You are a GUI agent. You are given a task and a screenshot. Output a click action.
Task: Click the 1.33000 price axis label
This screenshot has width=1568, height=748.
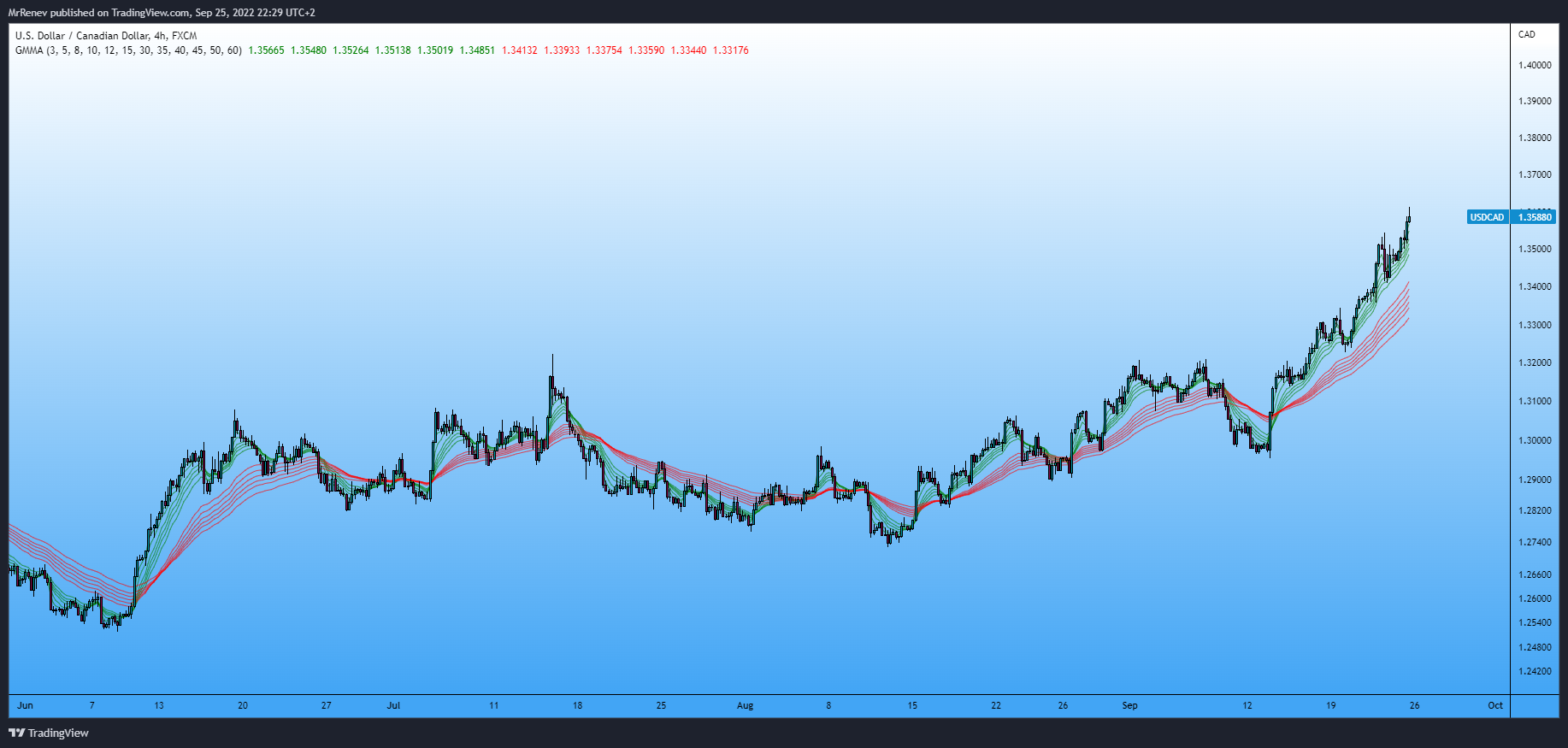coord(1535,325)
